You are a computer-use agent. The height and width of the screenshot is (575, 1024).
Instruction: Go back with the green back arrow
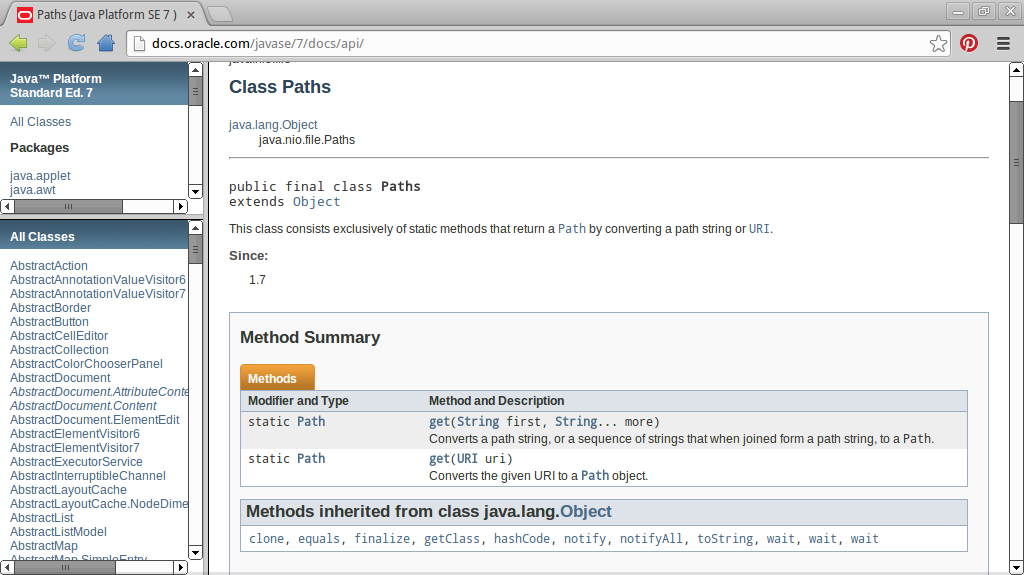(x=18, y=43)
